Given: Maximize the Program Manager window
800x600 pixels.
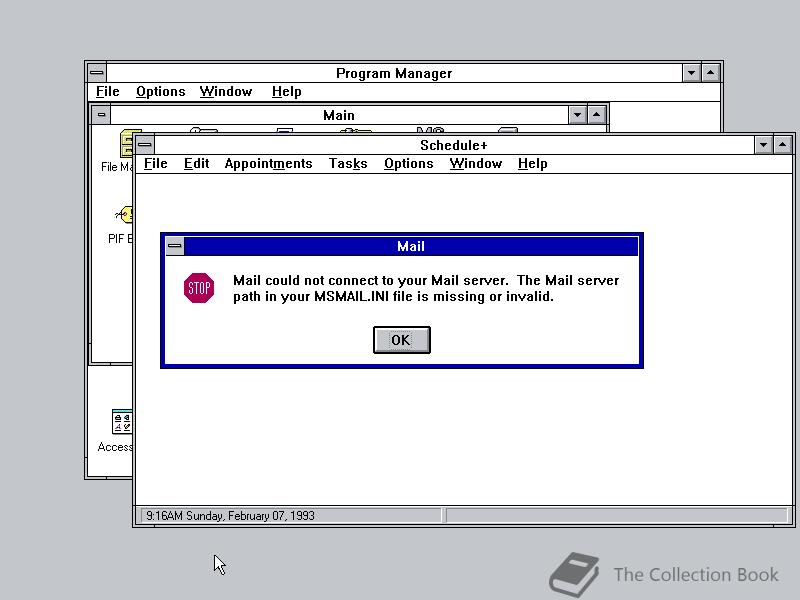Looking at the screenshot, I should (x=711, y=73).
